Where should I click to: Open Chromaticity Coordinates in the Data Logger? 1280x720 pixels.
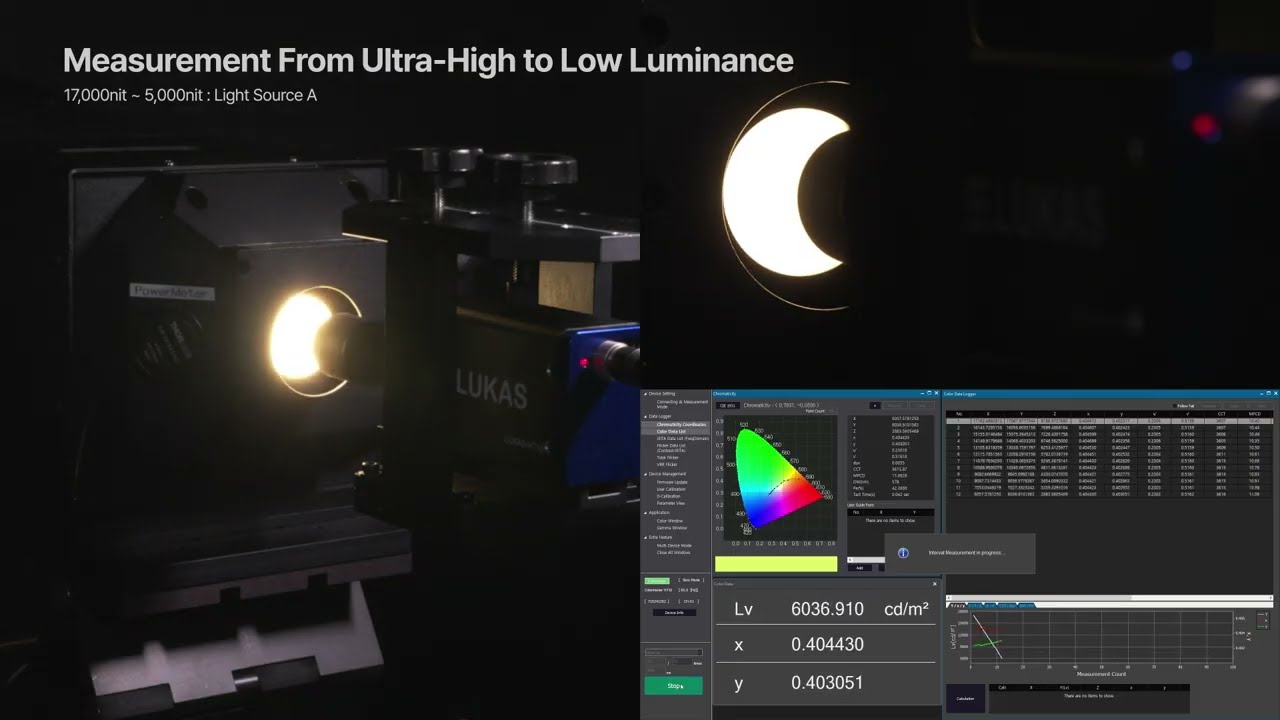point(678,424)
